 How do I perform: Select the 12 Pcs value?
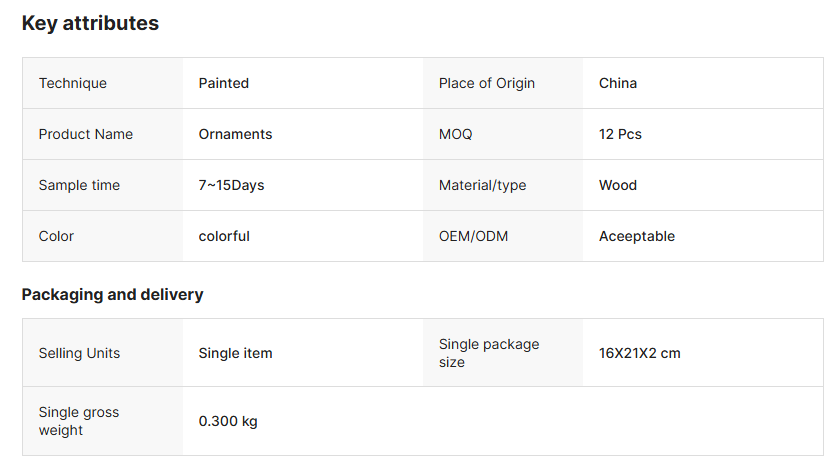tap(620, 134)
